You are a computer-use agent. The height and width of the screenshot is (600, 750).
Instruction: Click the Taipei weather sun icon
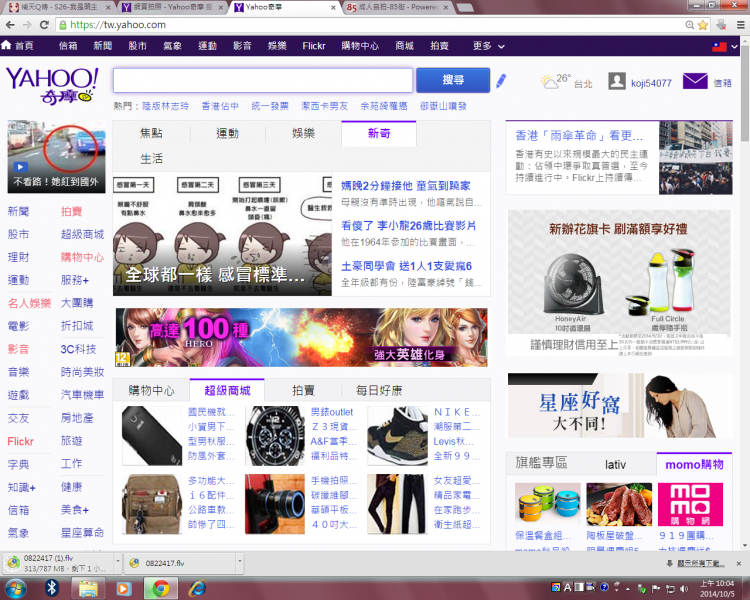pyautogui.click(x=548, y=82)
